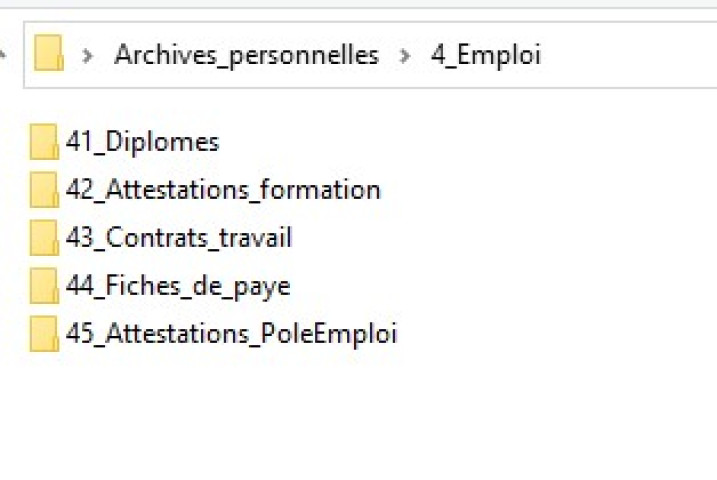Expand the chevron before Archives_personnelles
This screenshot has height=480, width=717.
coord(88,55)
